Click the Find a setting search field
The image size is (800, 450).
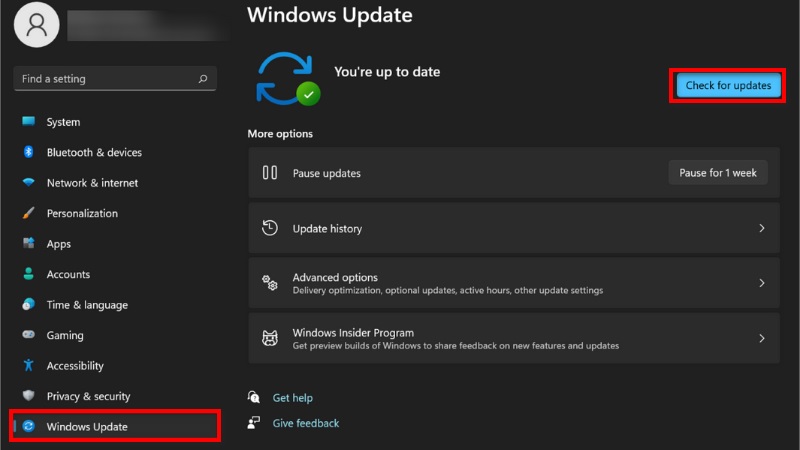coord(115,79)
